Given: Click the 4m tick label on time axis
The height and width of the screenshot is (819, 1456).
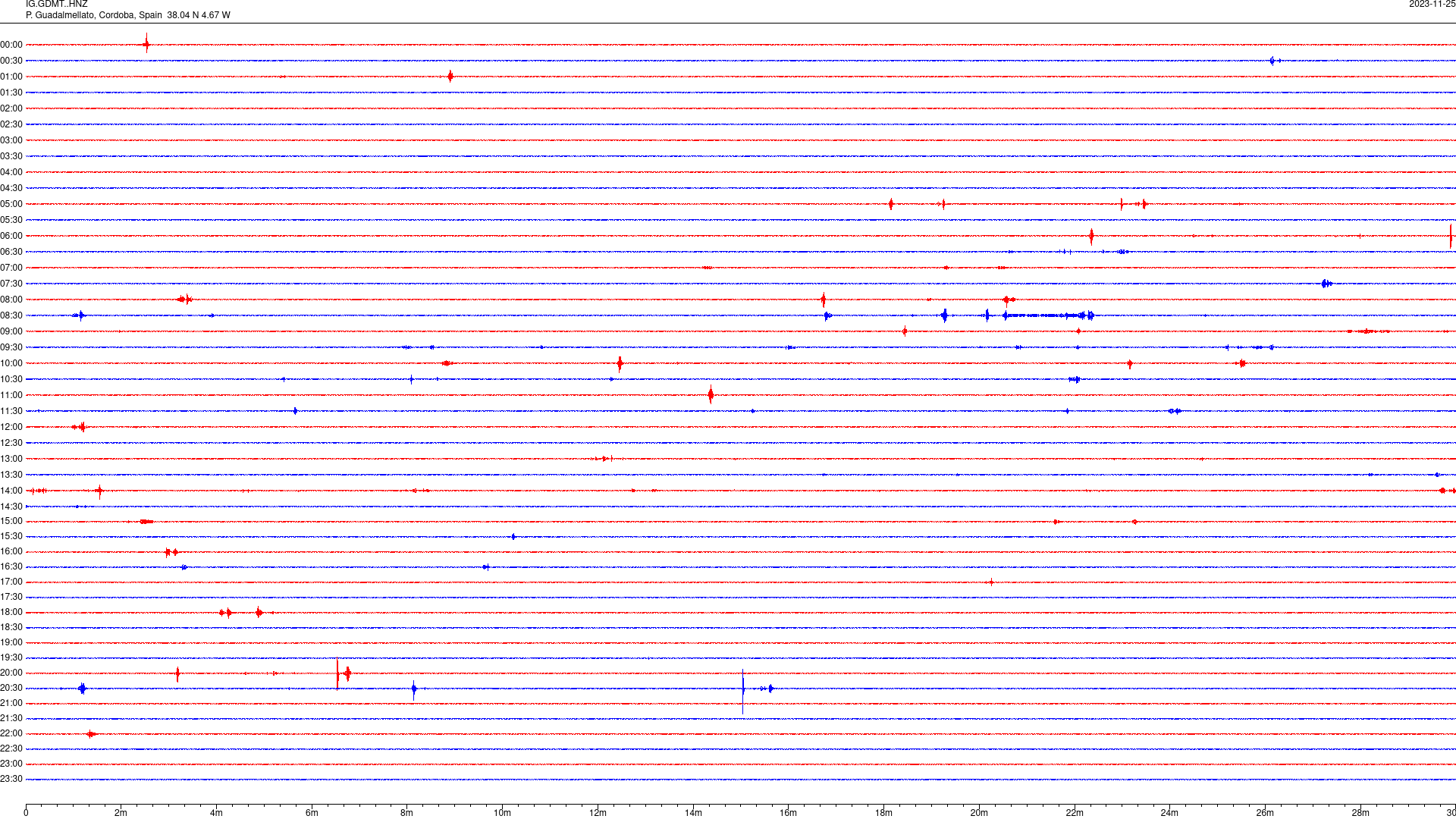Looking at the screenshot, I should (216, 813).
